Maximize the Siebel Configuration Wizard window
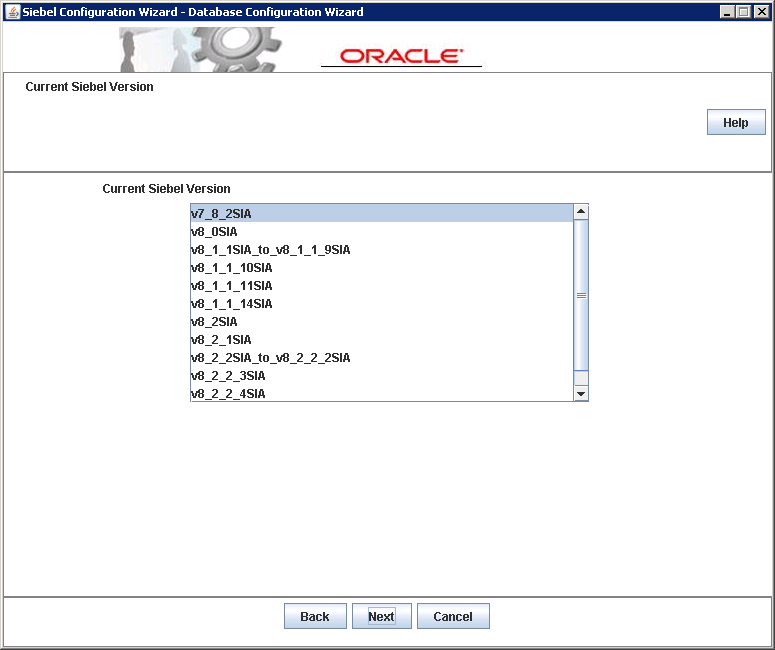 point(743,12)
